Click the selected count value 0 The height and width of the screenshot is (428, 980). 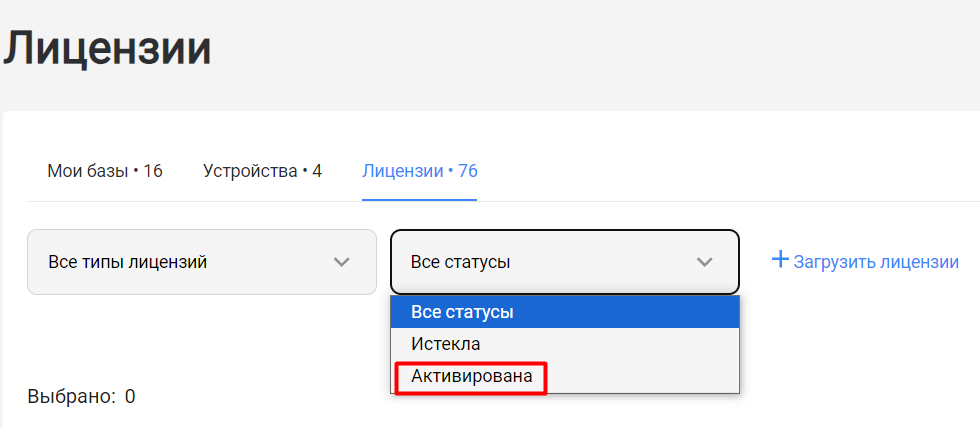click(x=130, y=396)
